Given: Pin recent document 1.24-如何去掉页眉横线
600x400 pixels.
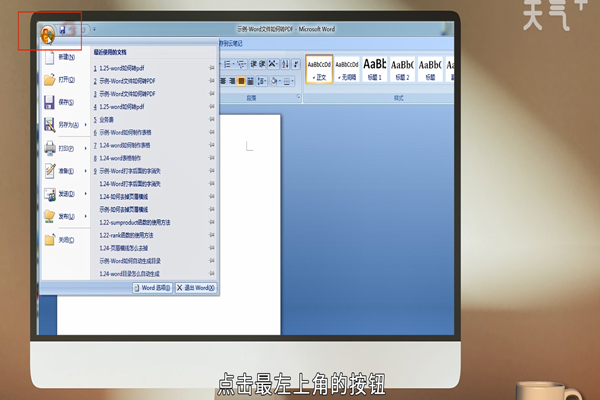Looking at the screenshot, I should coord(212,196).
